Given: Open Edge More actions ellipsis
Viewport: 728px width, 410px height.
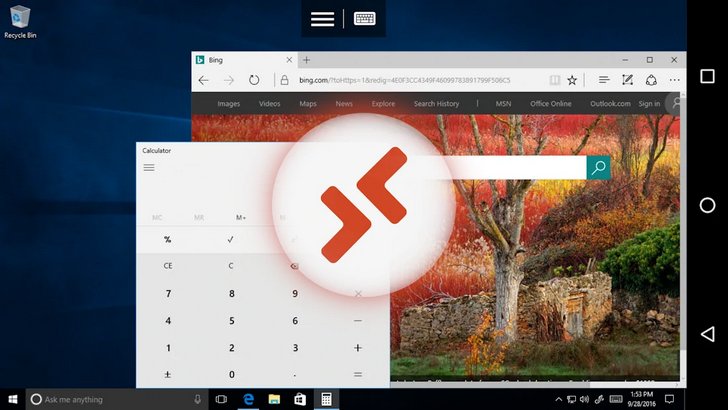Looking at the screenshot, I should (674, 80).
